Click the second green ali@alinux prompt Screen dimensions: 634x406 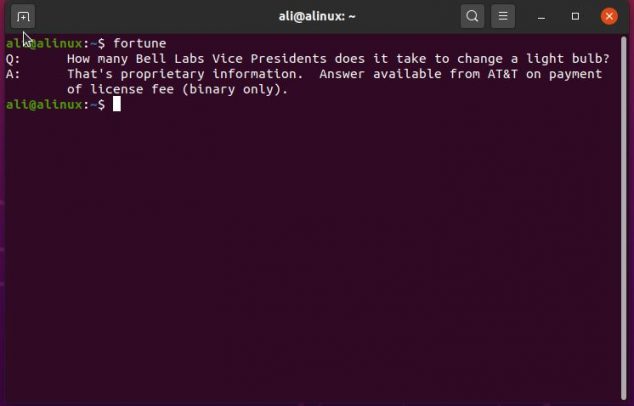tap(44, 105)
